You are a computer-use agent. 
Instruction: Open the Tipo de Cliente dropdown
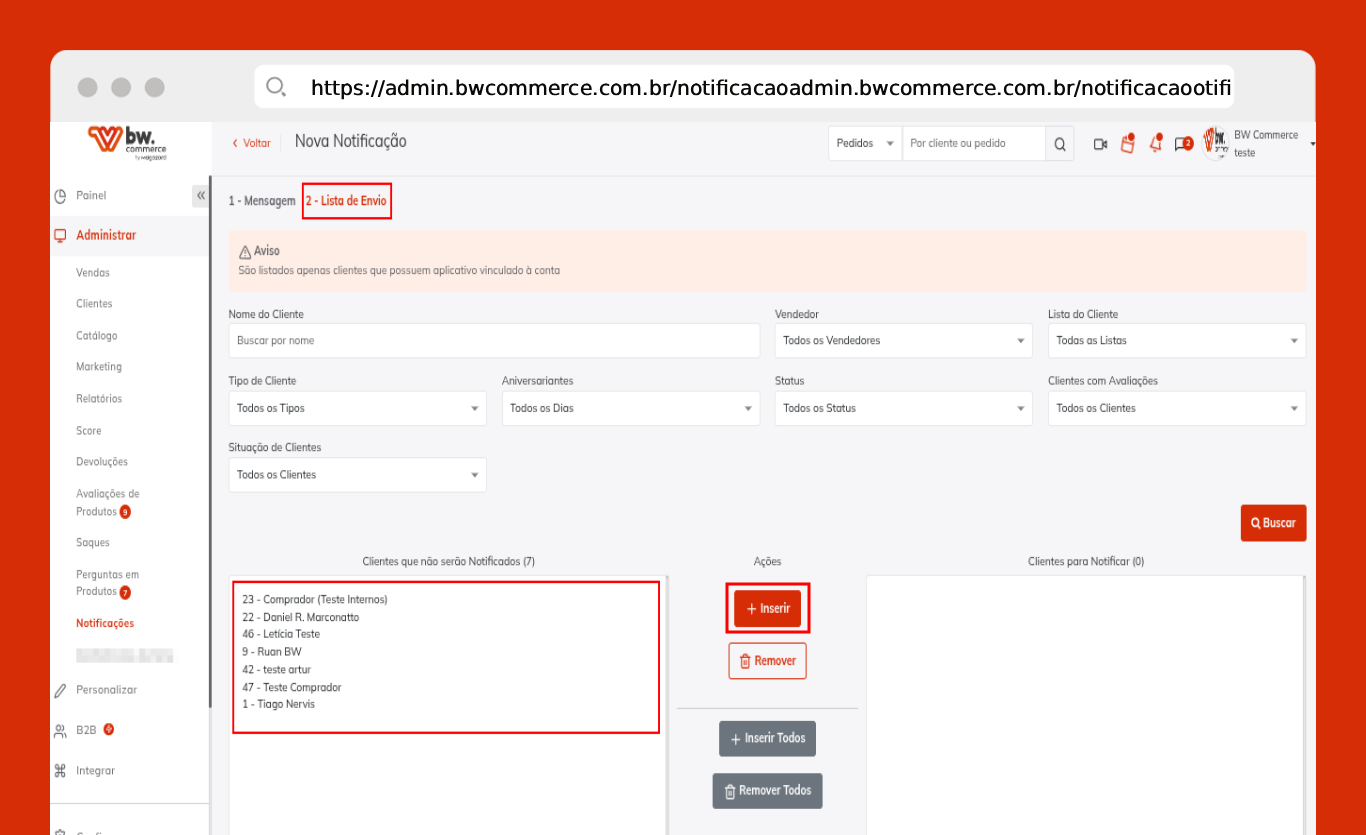357,408
